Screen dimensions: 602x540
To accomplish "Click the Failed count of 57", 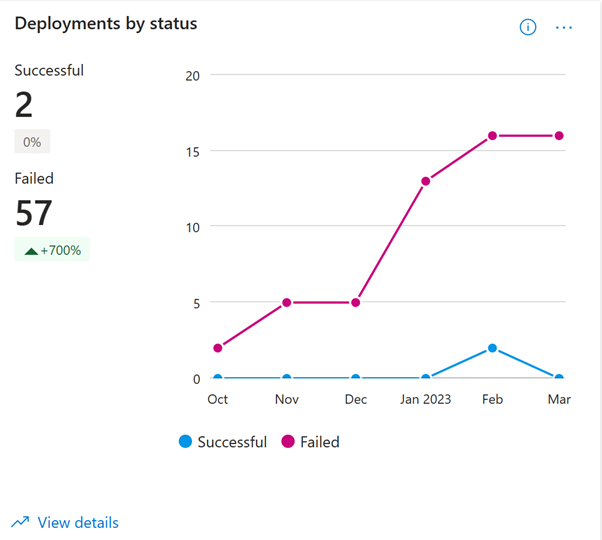I will (x=34, y=213).
